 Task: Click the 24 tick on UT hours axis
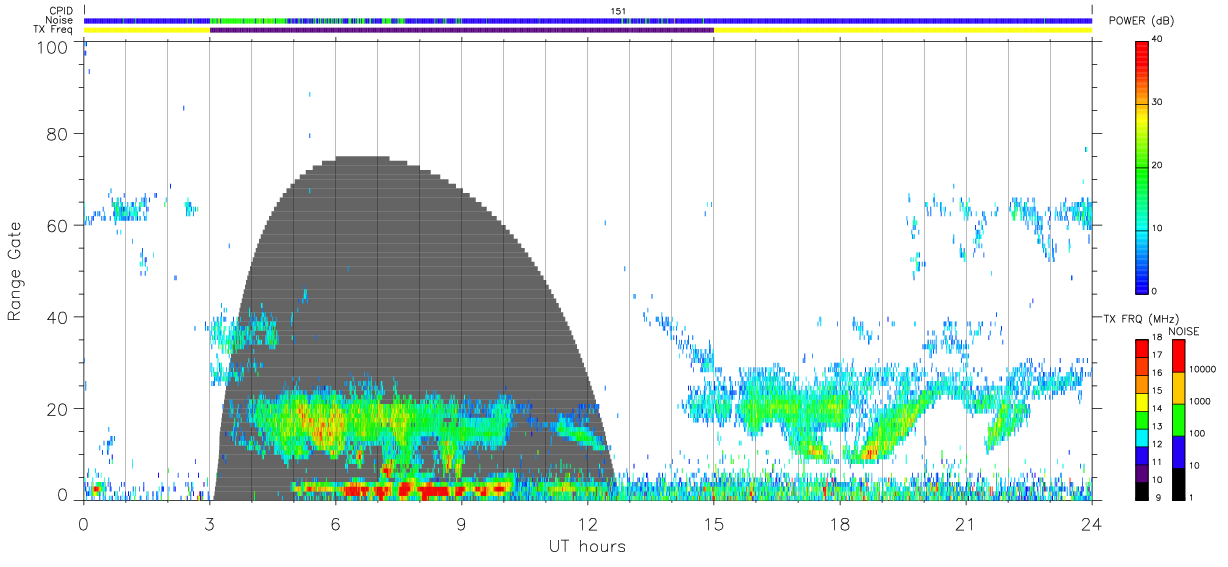1091,524
